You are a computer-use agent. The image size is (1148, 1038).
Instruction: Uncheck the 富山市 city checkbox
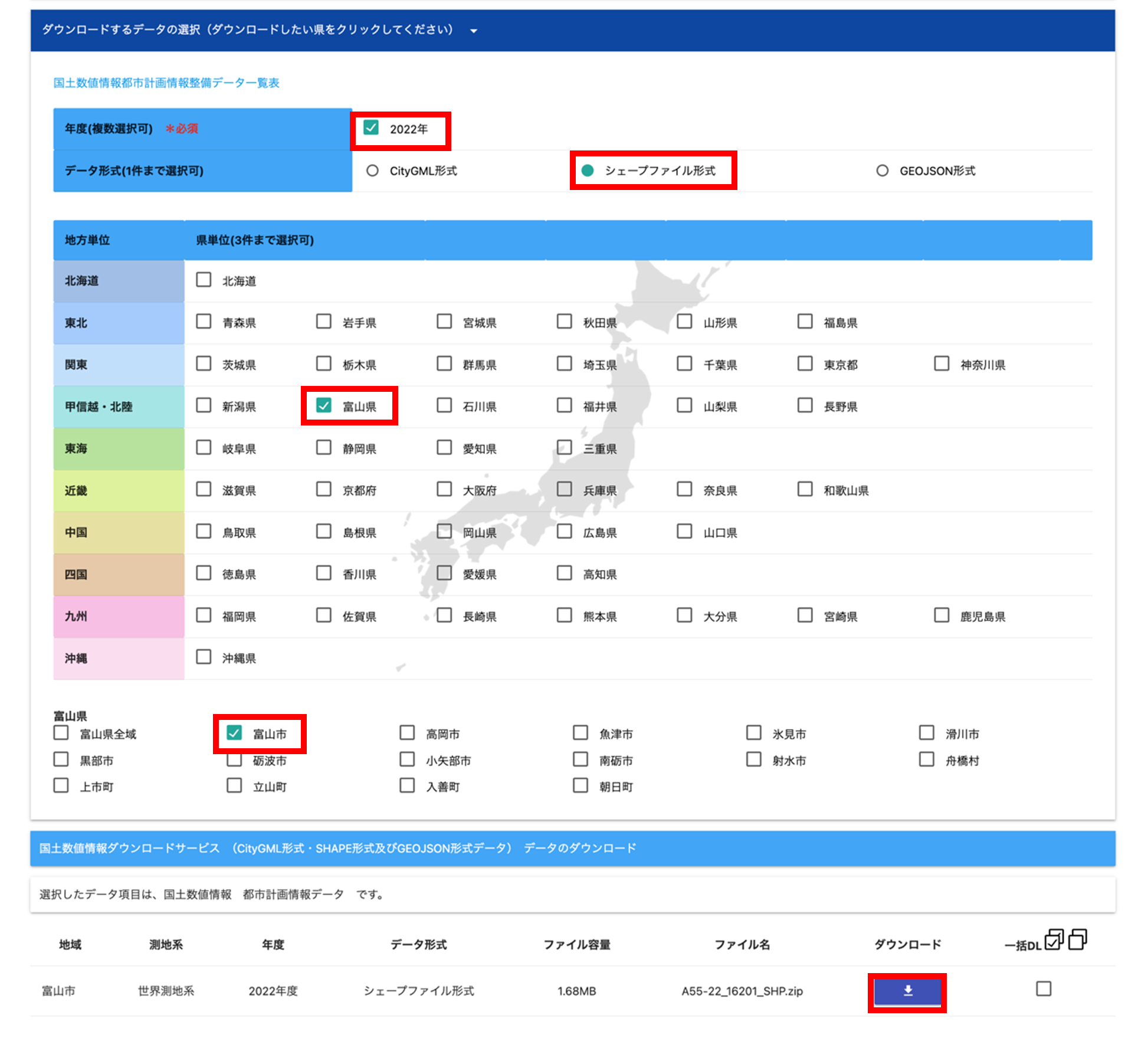point(234,733)
